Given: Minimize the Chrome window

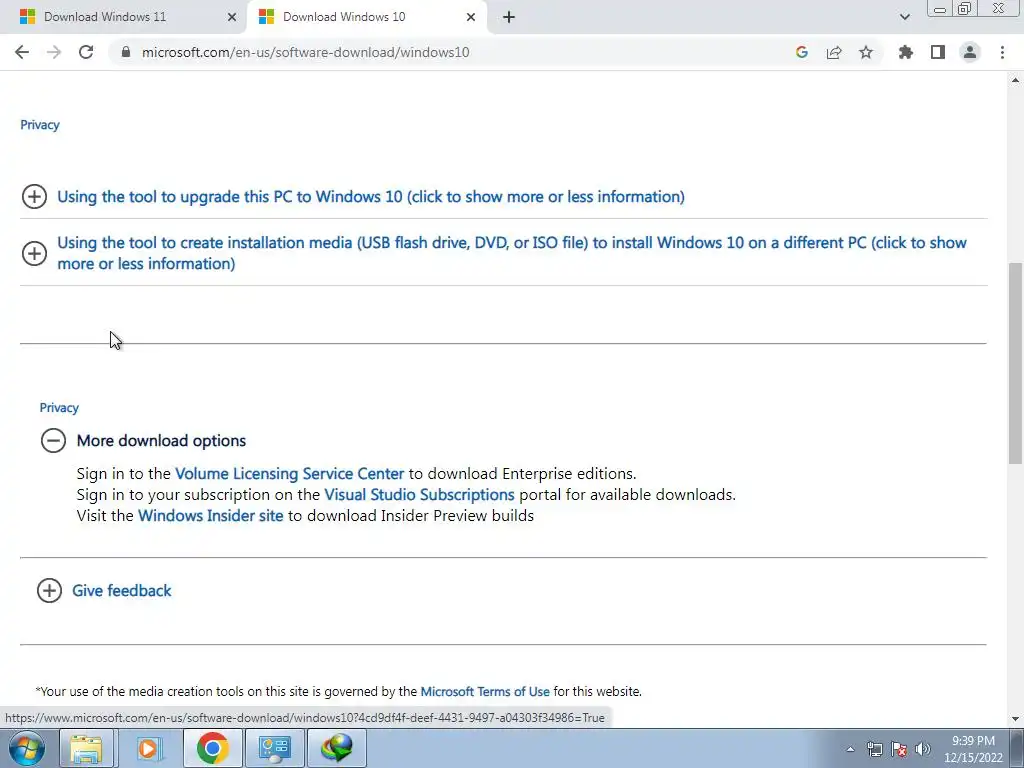Looking at the screenshot, I should click(x=940, y=8).
